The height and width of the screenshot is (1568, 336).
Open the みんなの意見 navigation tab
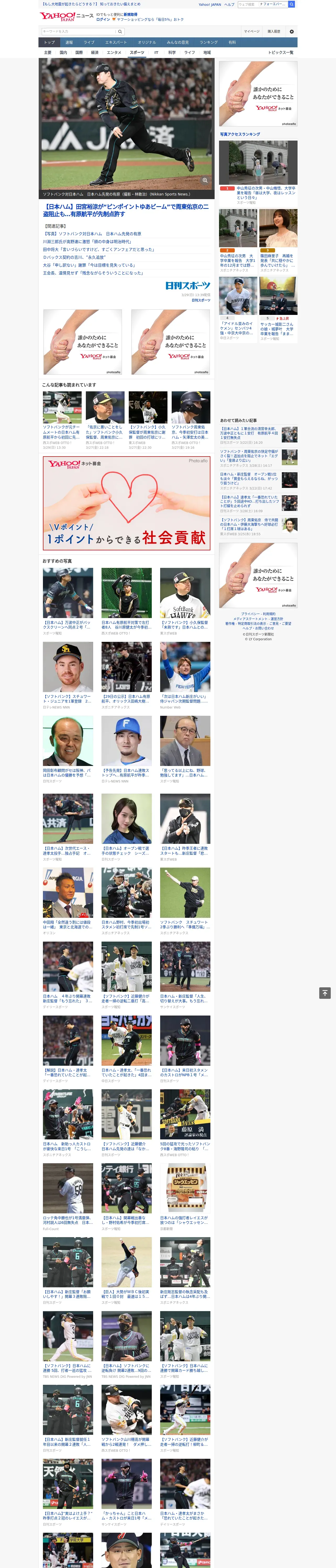pos(177,43)
